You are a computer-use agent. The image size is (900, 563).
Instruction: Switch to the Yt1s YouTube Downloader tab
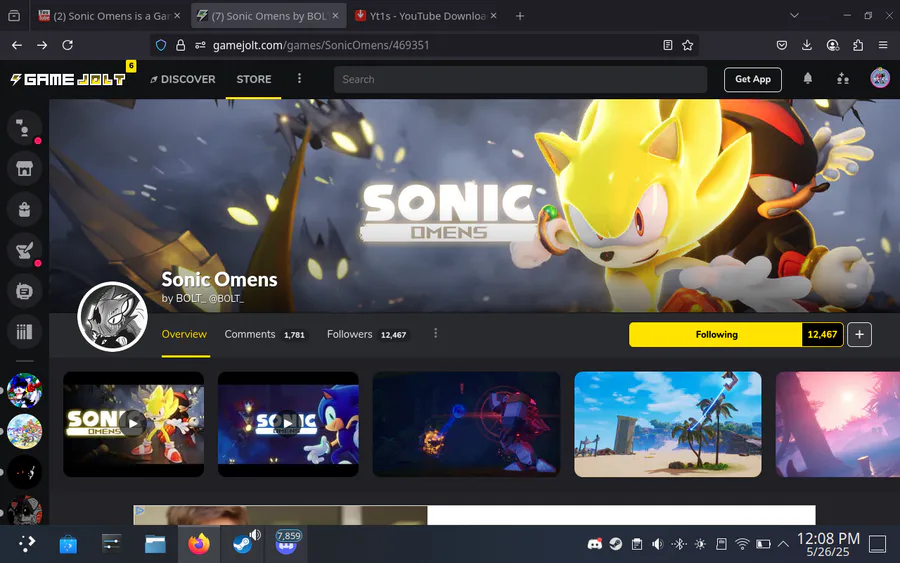[425, 16]
